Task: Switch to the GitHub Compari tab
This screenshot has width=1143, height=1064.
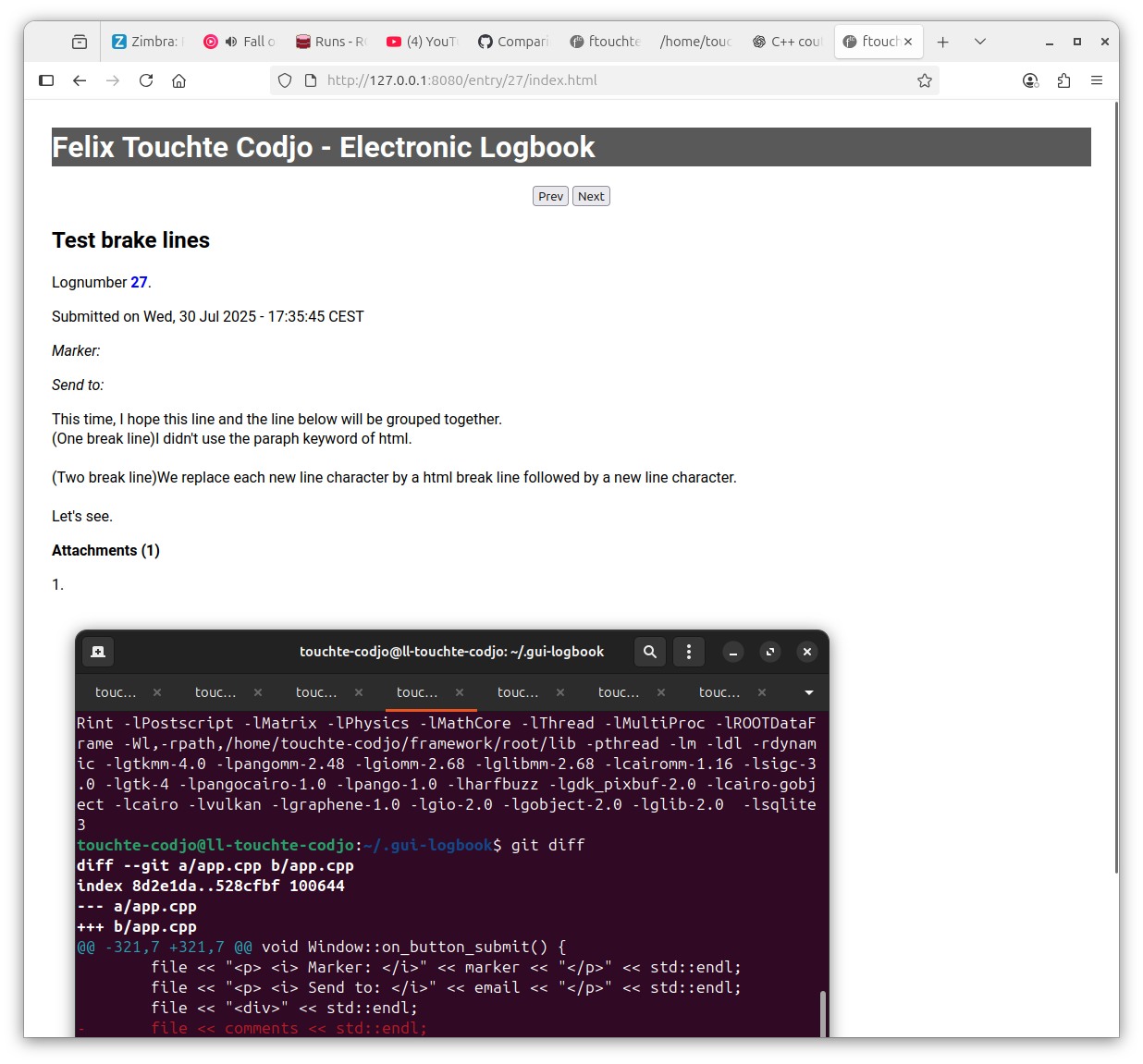Action: coord(513,42)
